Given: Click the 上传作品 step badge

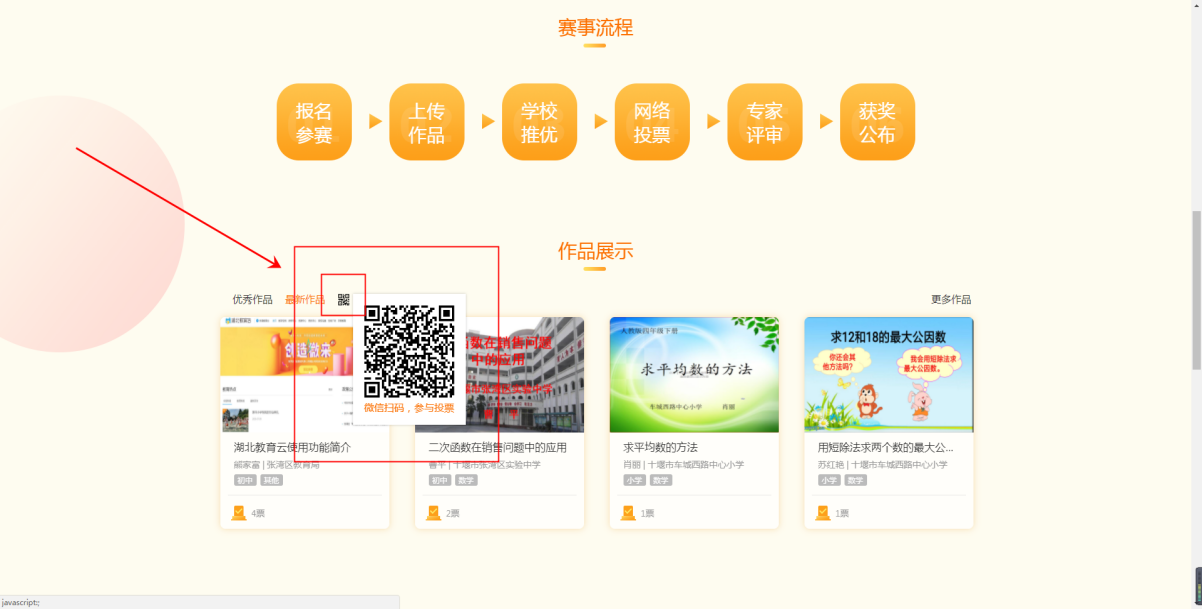Looking at the screenshot, I should coord(427,122).
